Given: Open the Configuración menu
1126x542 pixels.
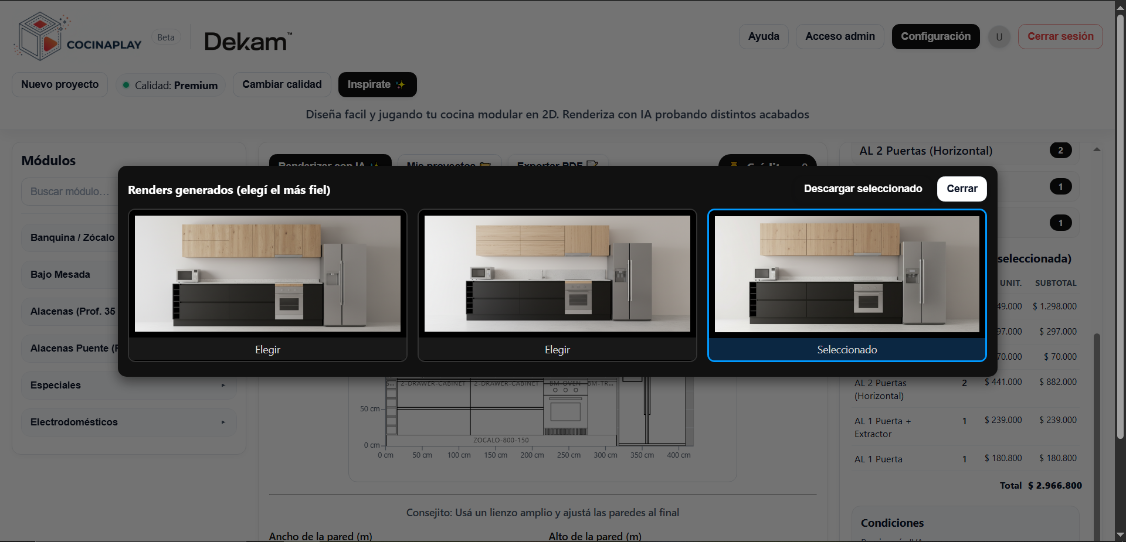Looking at the screenshot, I should pos(935,37).
